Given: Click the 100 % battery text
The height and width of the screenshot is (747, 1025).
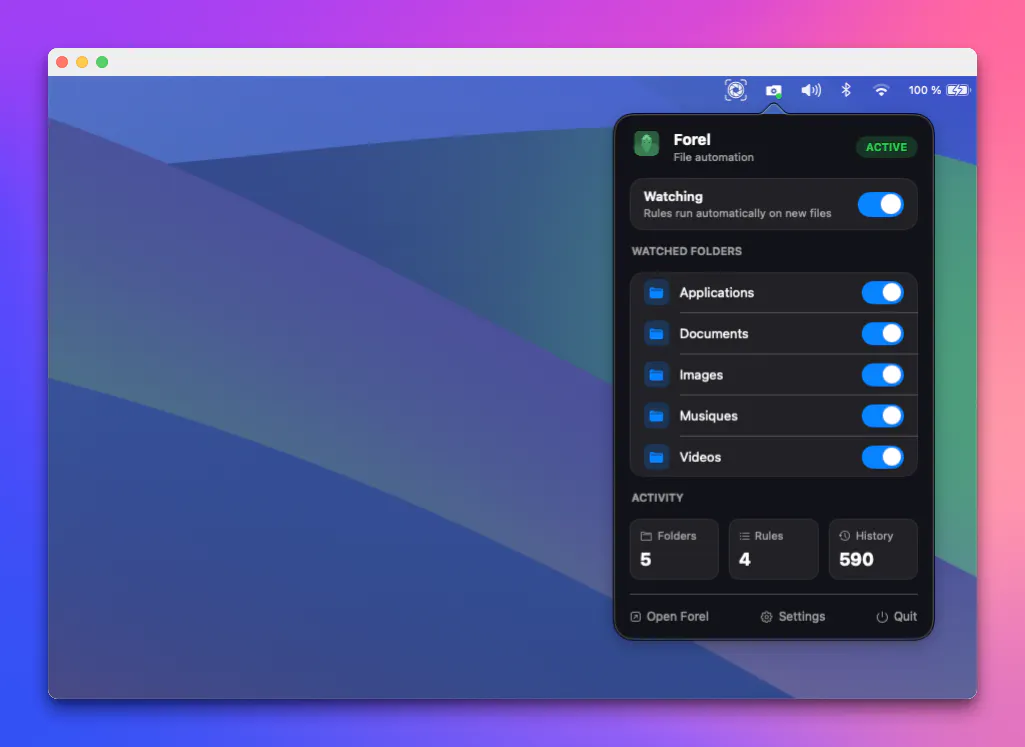Looking at the screenshot, I should [924, 90].
